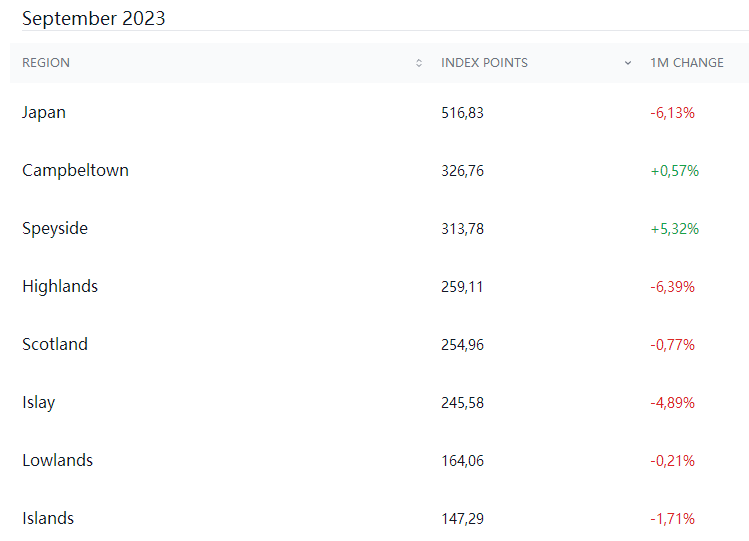The width and height of the screenshot is (749, 541).
Task: Click the Region column sort arrows icon
Action: point(419,63)
